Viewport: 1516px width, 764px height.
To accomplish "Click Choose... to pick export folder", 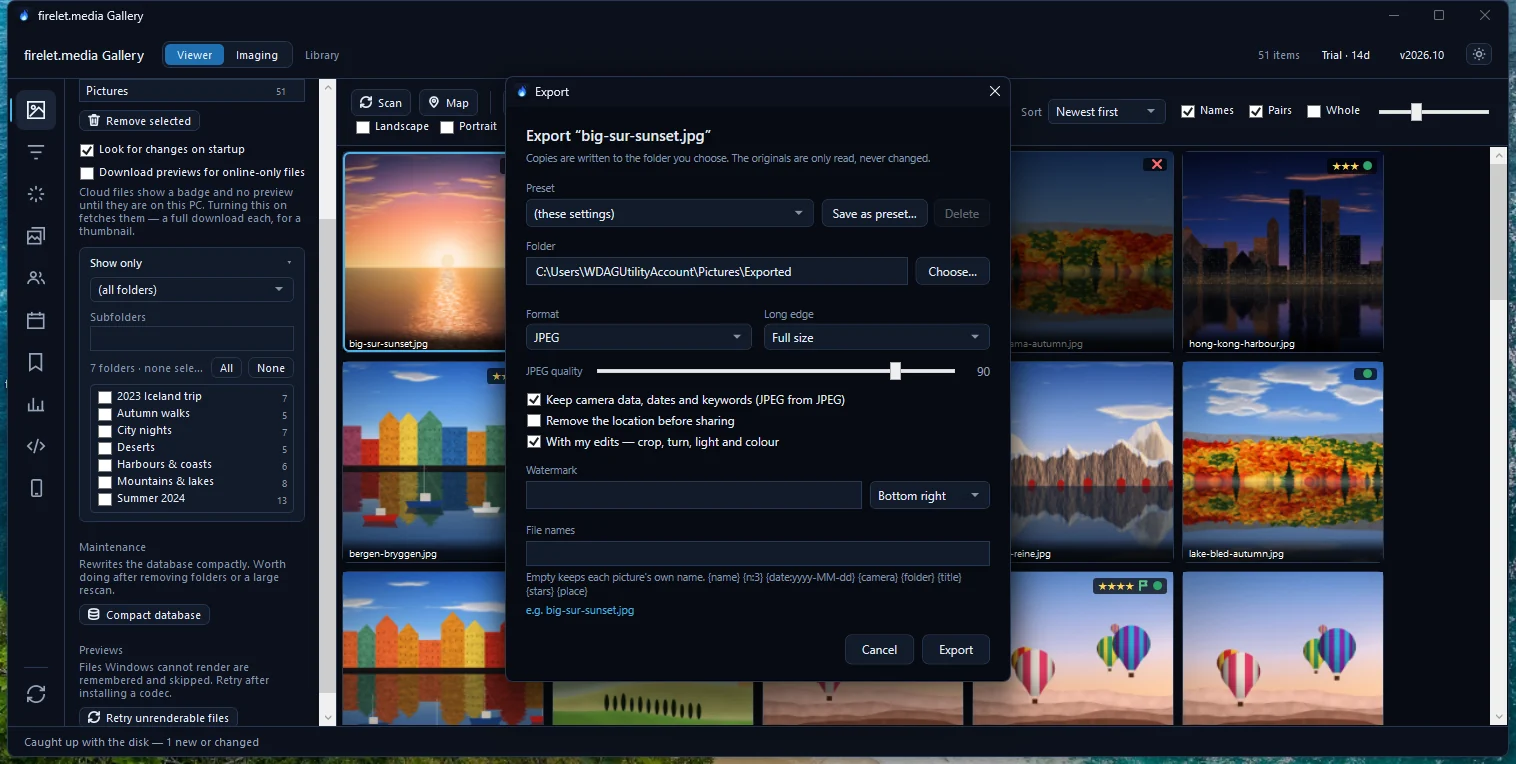I will tap(952, 271).
